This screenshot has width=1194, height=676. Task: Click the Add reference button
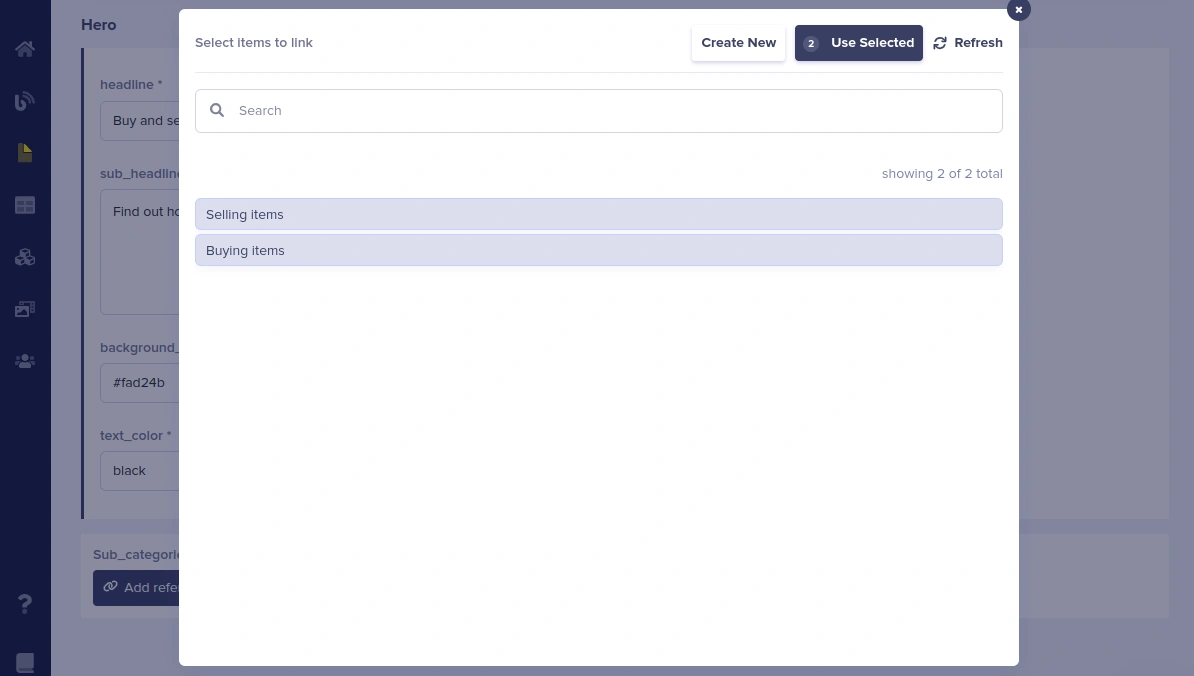137,588
